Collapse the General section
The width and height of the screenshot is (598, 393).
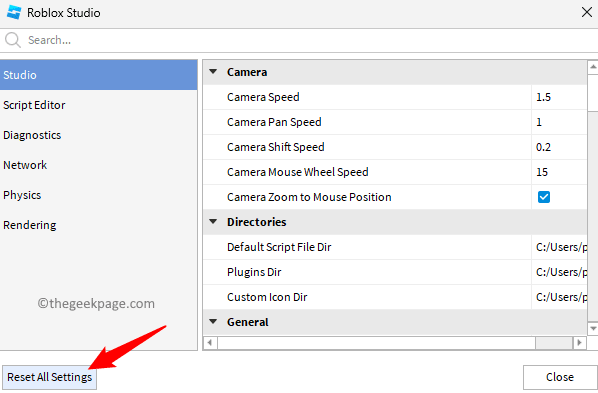[213, 322]
